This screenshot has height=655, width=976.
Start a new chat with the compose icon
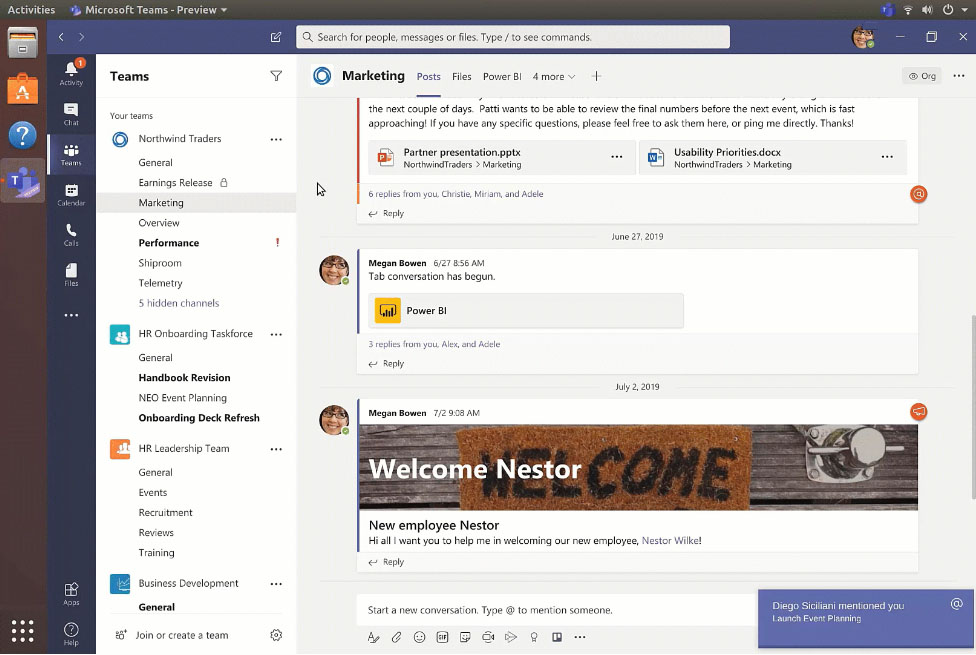pos(276,37)
